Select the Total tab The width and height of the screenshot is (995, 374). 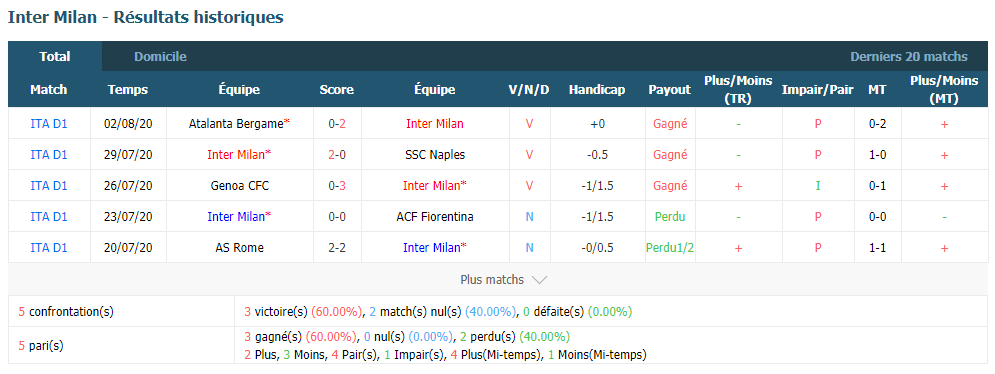(55, 57)
